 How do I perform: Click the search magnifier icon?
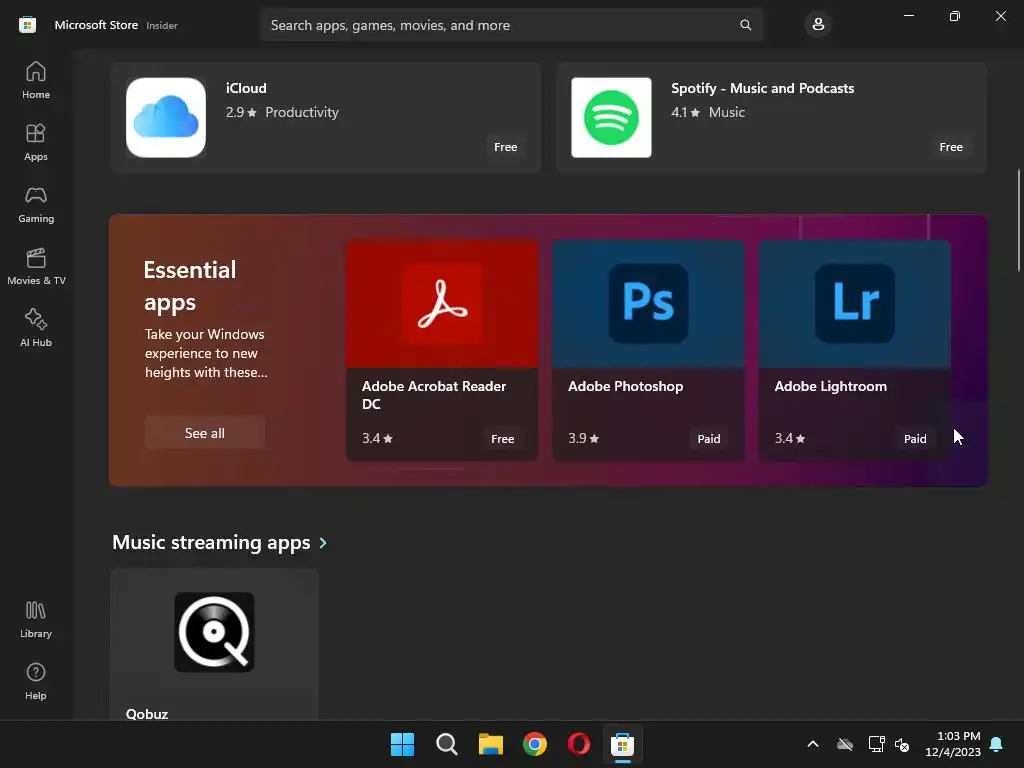coord(745,25)
